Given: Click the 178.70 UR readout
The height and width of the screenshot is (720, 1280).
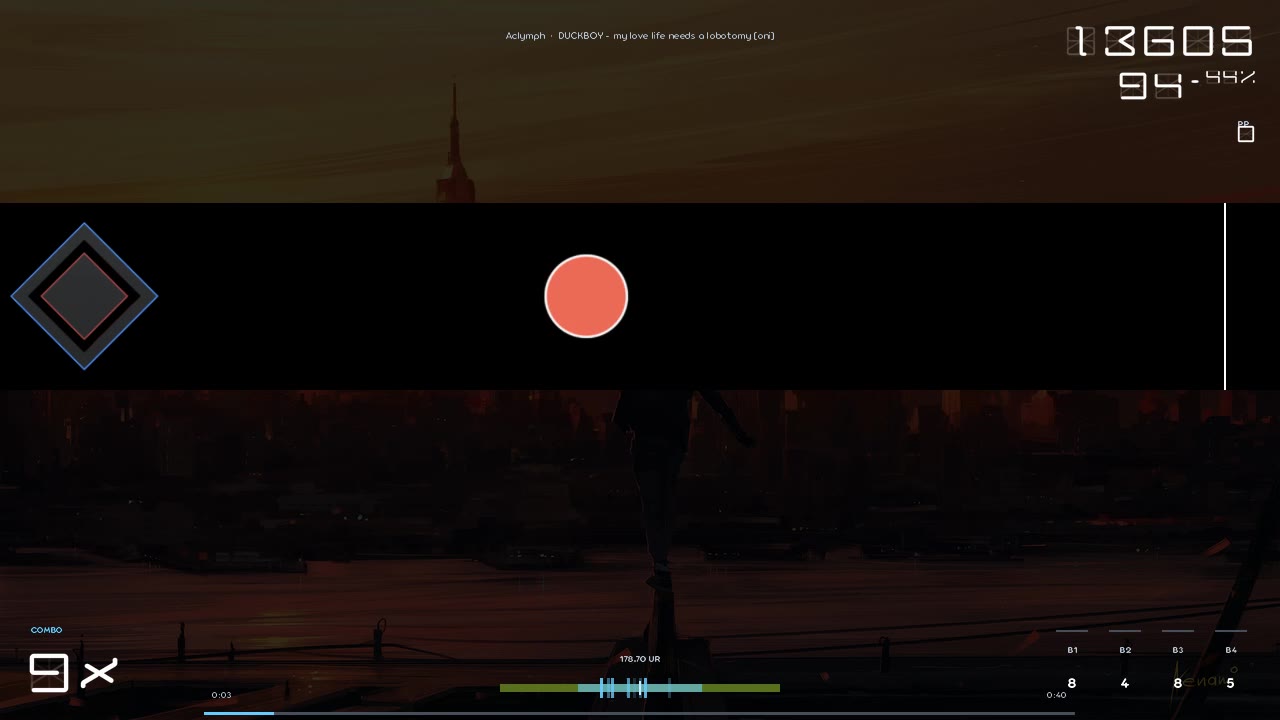Looking at the screenshot, I should click(x=640, y=659).
